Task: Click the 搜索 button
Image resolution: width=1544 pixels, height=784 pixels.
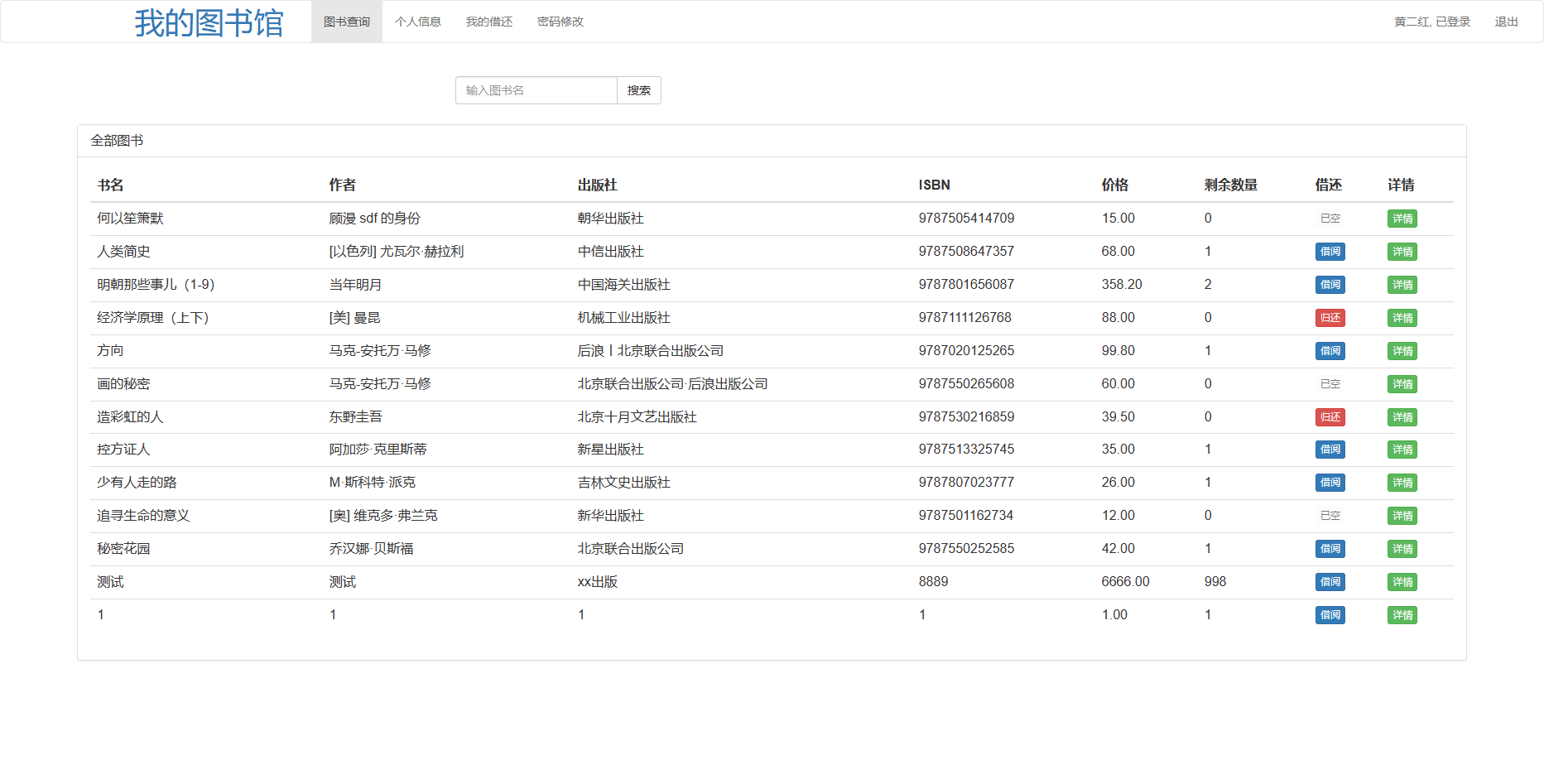Action: point(638,90)
